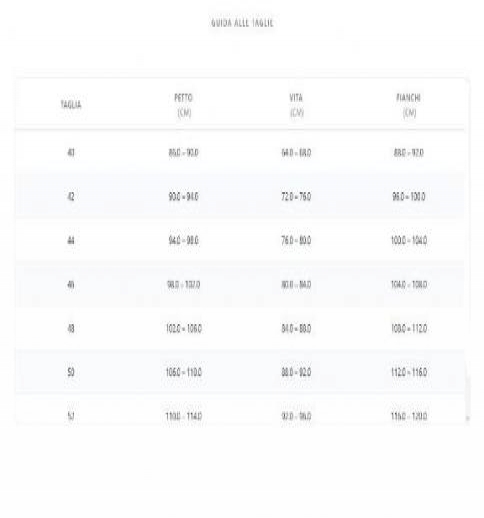Click size 44 in the Taglia column
The height and width of the screenshot is (518, 484).
pos(71,240)
